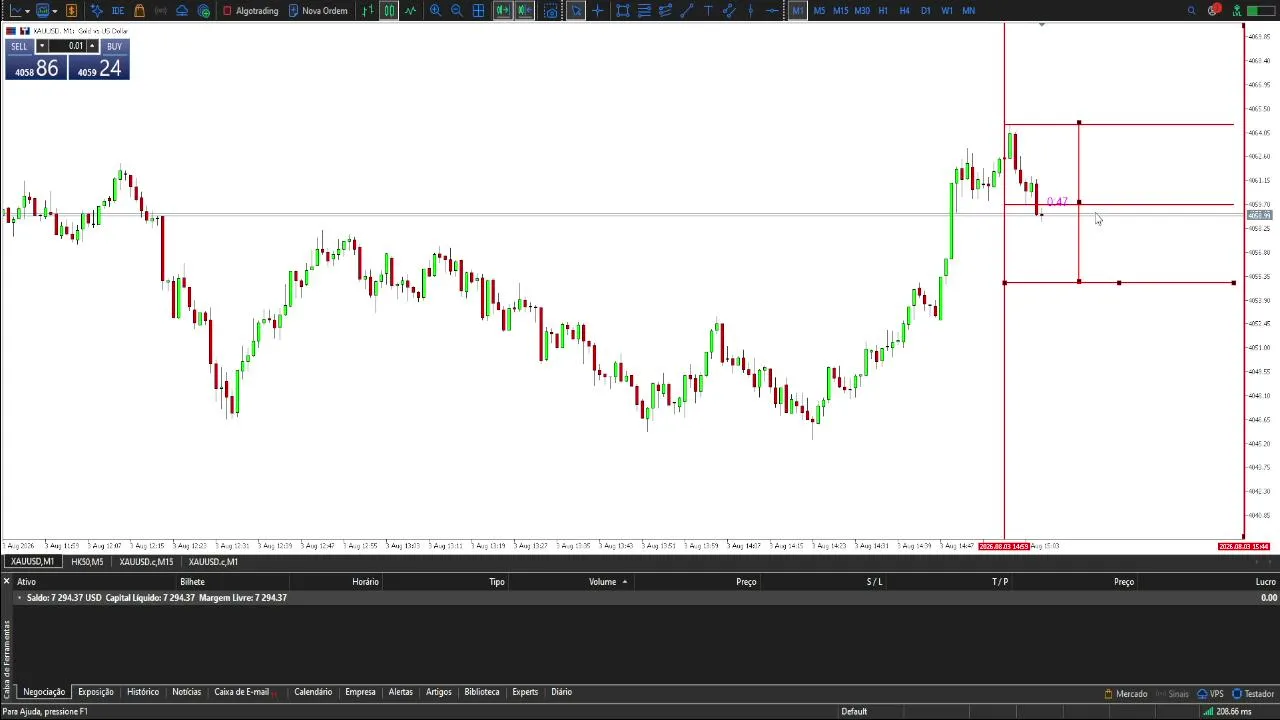Launch the MetaEditor IDE
Screen dimensions: 1280x720
tap(118, 10)
